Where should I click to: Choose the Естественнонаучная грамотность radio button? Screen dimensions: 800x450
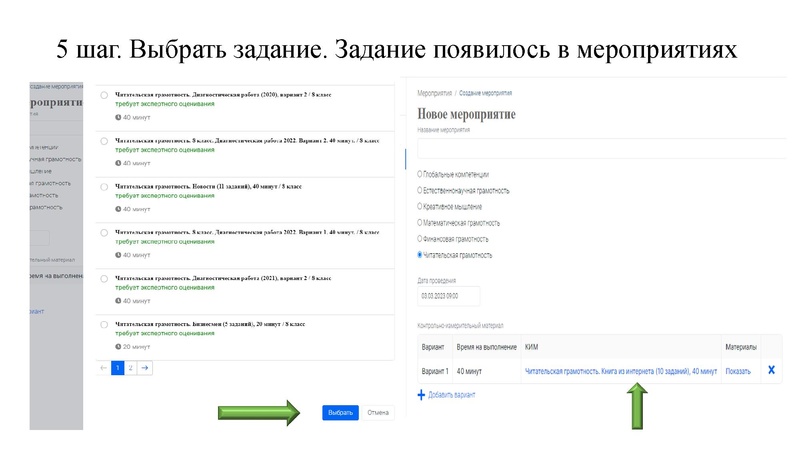(420, 190)
